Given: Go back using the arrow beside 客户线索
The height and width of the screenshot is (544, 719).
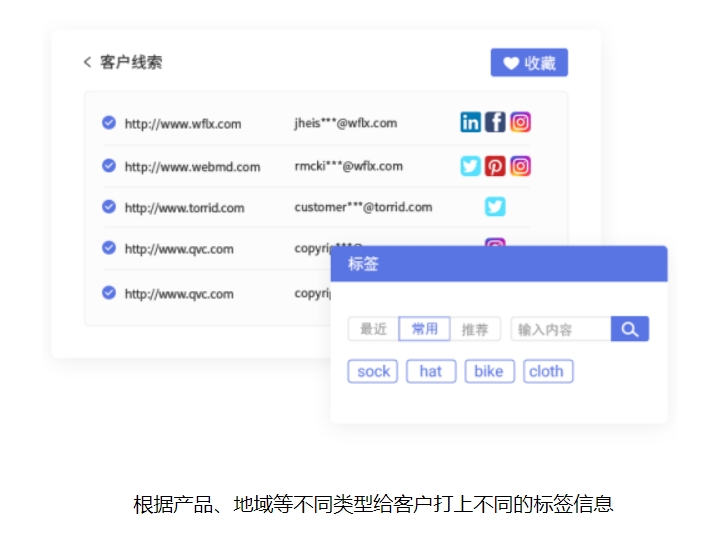Looking at the screenshot, I should [x=88, y=62].
